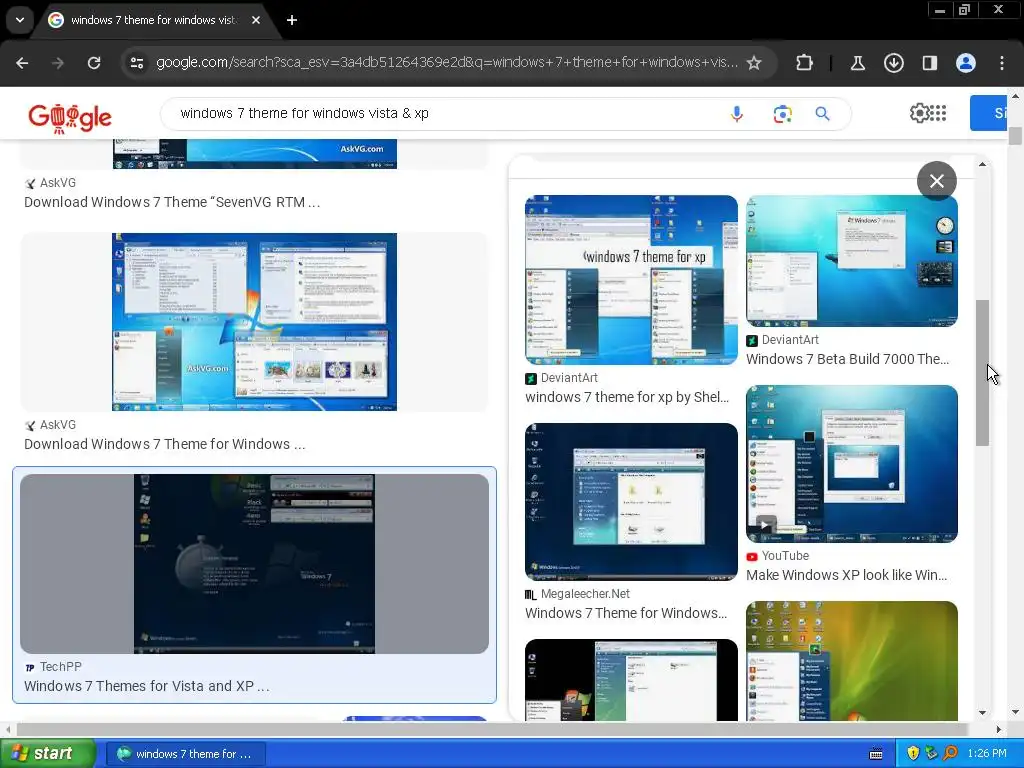1024x768 pixels.
Task: Click the YouTube source label
Action: click(x=785, y=556)
